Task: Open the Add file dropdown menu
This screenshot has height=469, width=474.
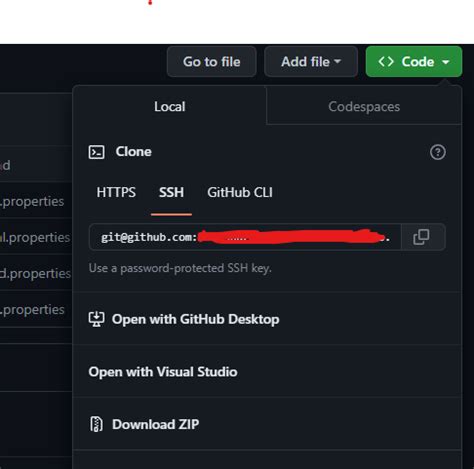Action: click(311, 62)
